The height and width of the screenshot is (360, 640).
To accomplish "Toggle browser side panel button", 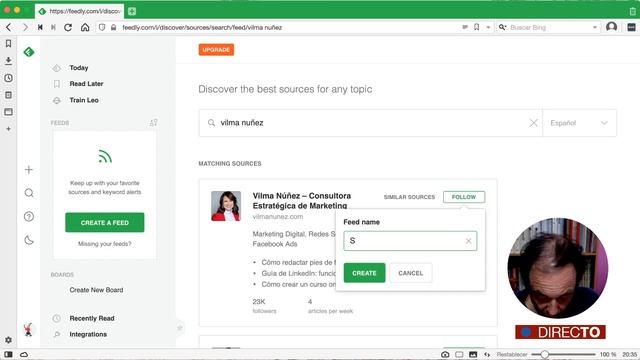I will click(8, 354).
